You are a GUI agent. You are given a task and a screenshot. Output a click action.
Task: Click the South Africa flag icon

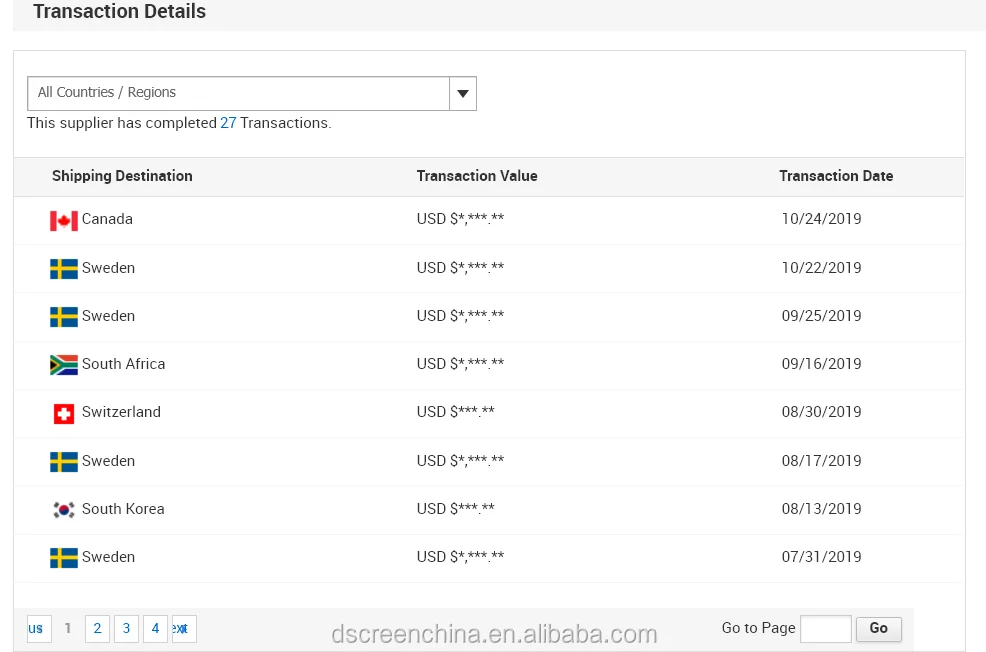[64, 365]
